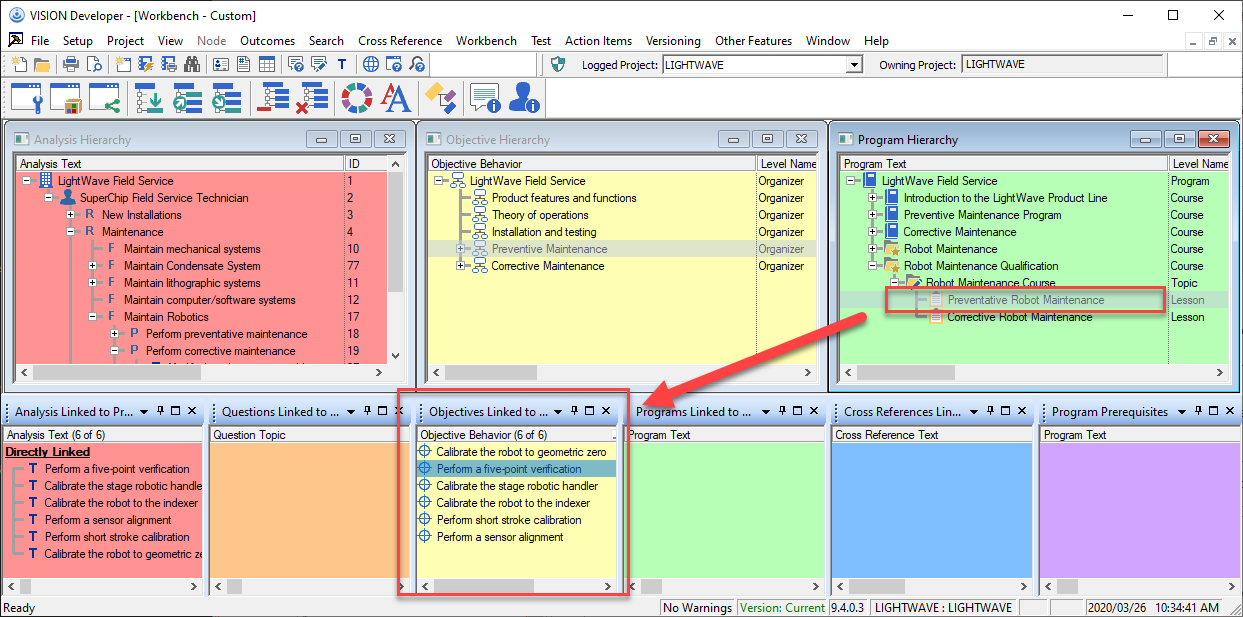Open the Action Items menu
Screen dimensions: 1243x617
(598, 41)
